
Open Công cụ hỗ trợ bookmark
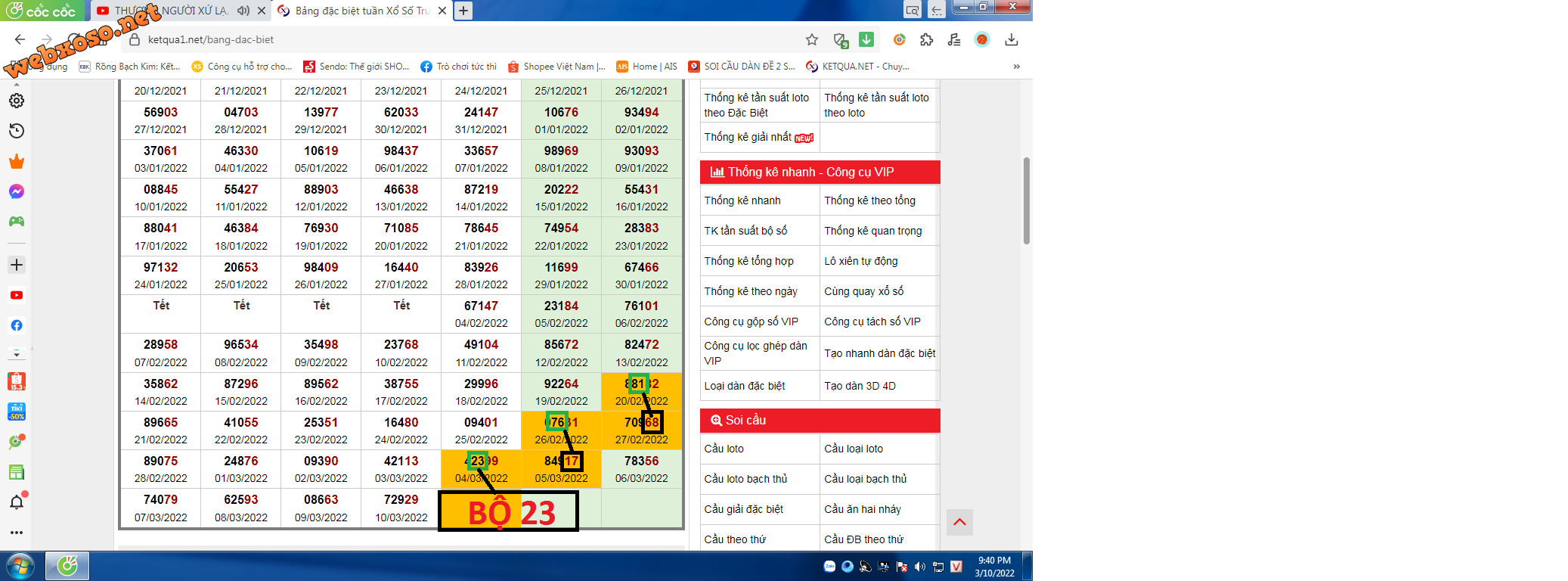(x=242, y=67)
